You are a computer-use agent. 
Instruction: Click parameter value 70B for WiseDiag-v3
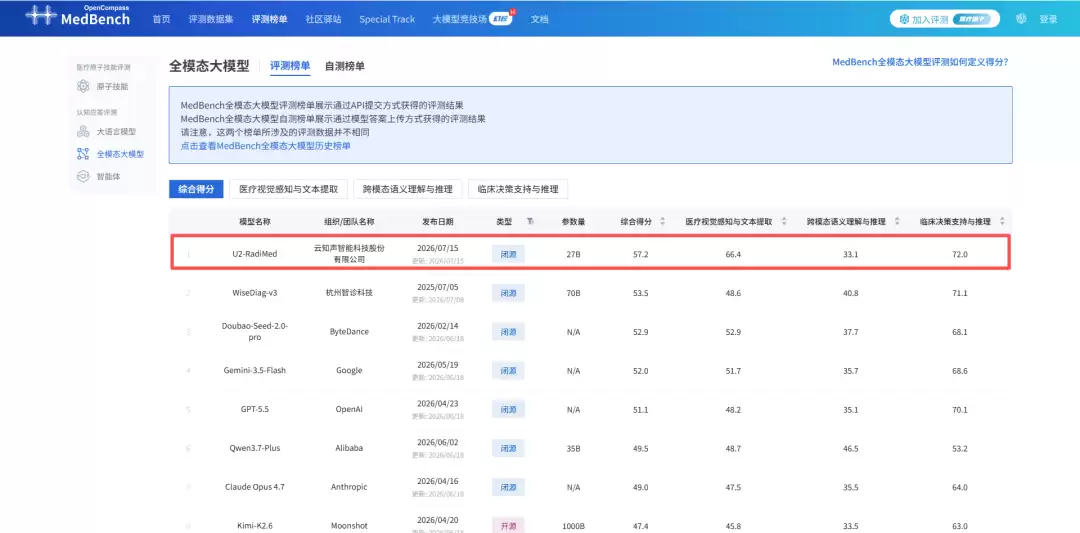tap(574, 293)
